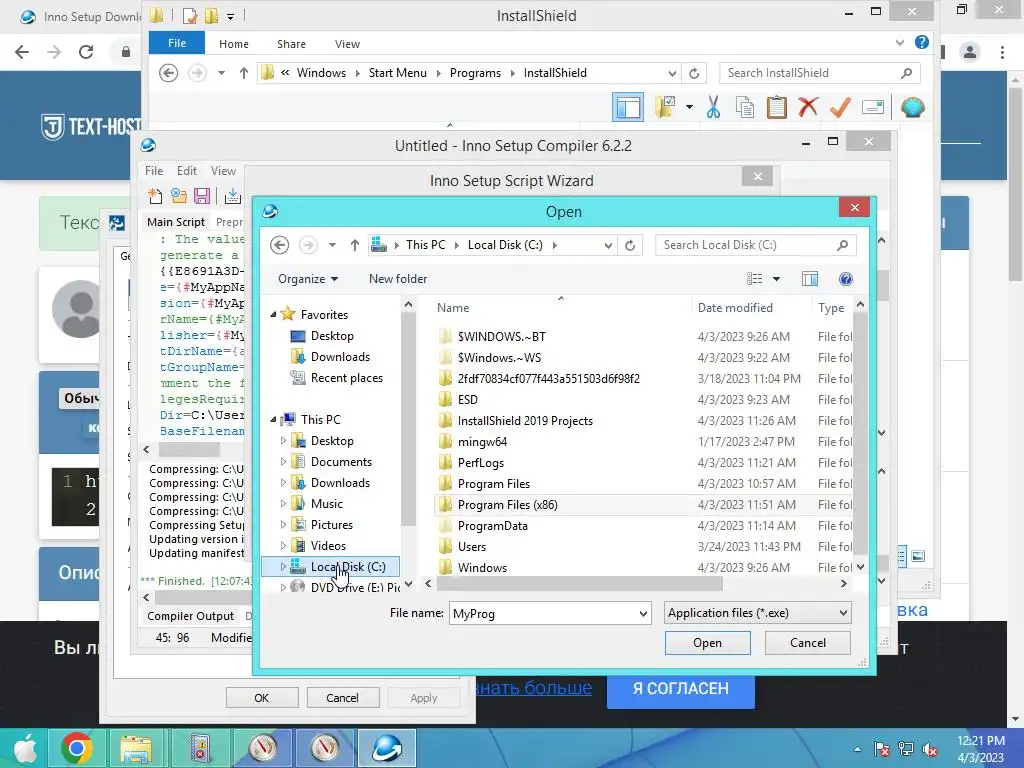1024x768 pixels.
Task: Select the ProgramData folder
Action: coord(492,526)
